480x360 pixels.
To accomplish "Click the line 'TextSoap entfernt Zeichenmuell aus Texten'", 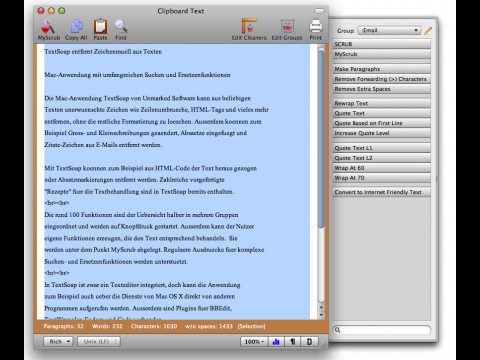I will [103, 52].
